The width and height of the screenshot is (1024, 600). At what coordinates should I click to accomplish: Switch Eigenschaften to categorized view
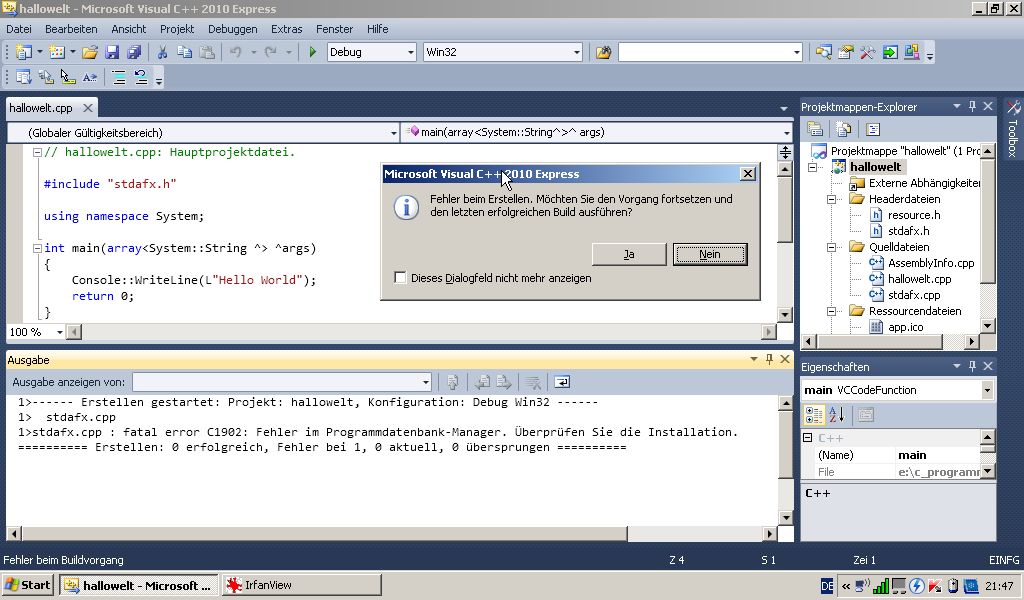[x=814, y=415]
